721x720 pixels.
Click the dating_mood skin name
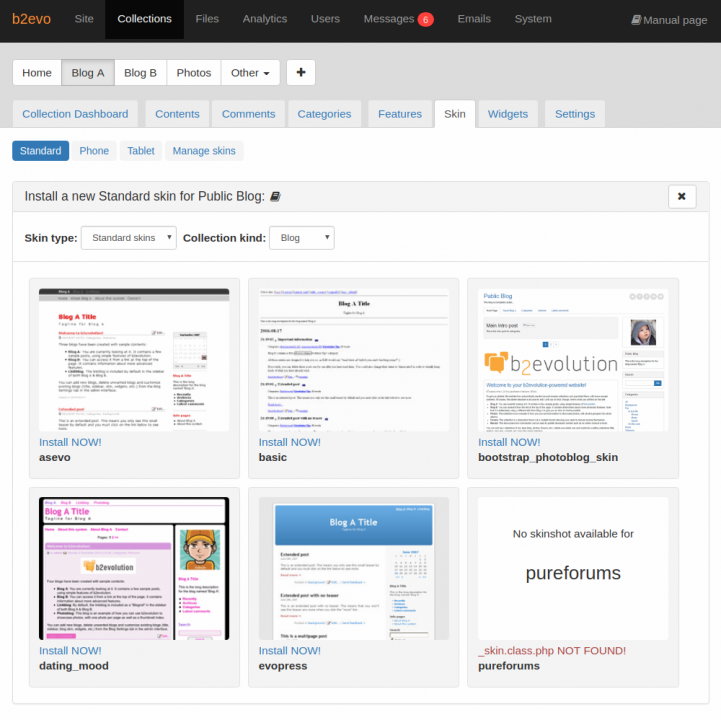74,666
